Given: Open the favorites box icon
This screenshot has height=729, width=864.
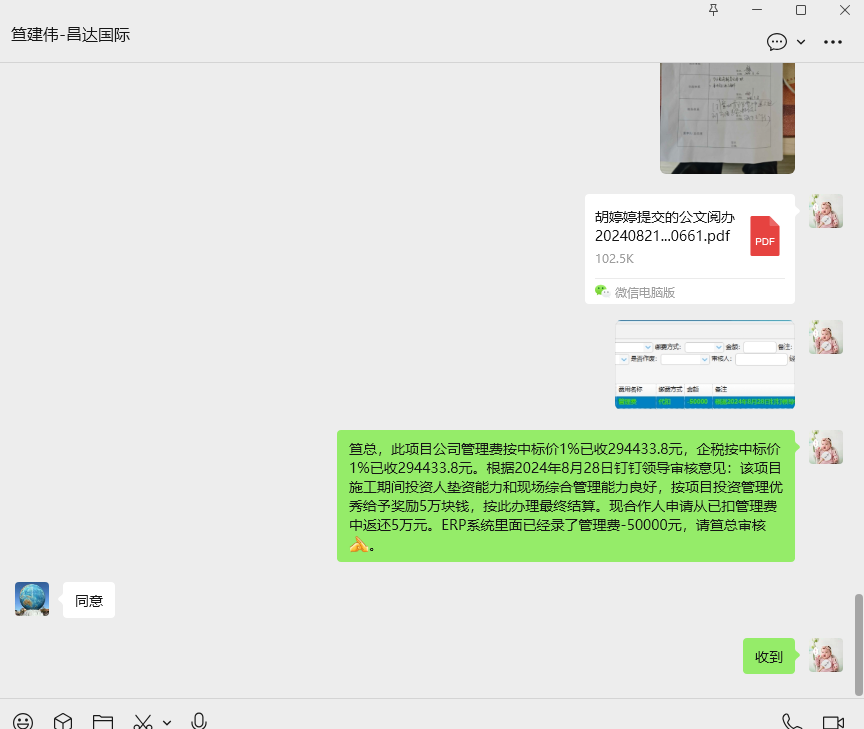Looking at the screenshot, I should (63, 721).
